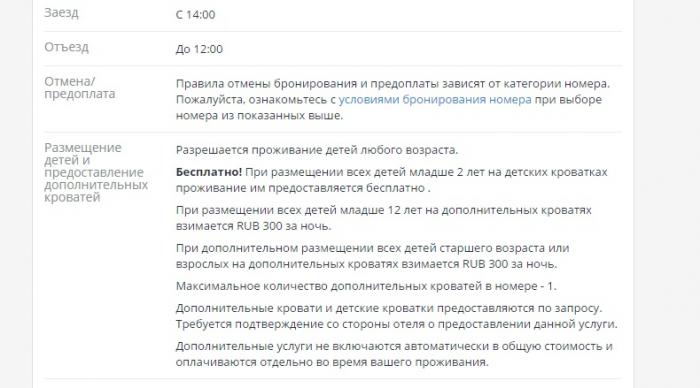Click the paragraph about children under 12

(383, 218)
